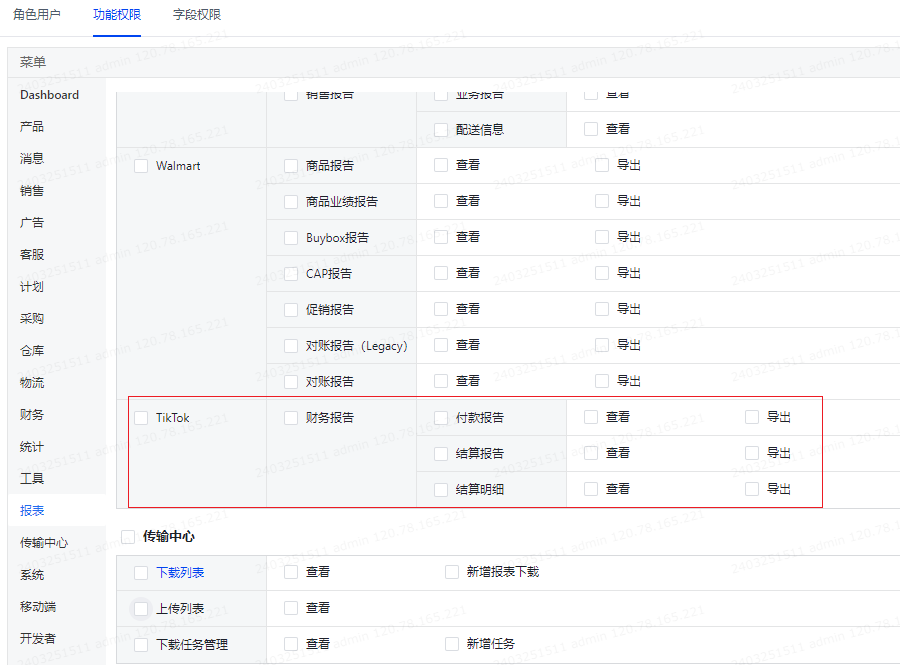Tick the TikTok 财务报告 checkbox

point(291,418)
